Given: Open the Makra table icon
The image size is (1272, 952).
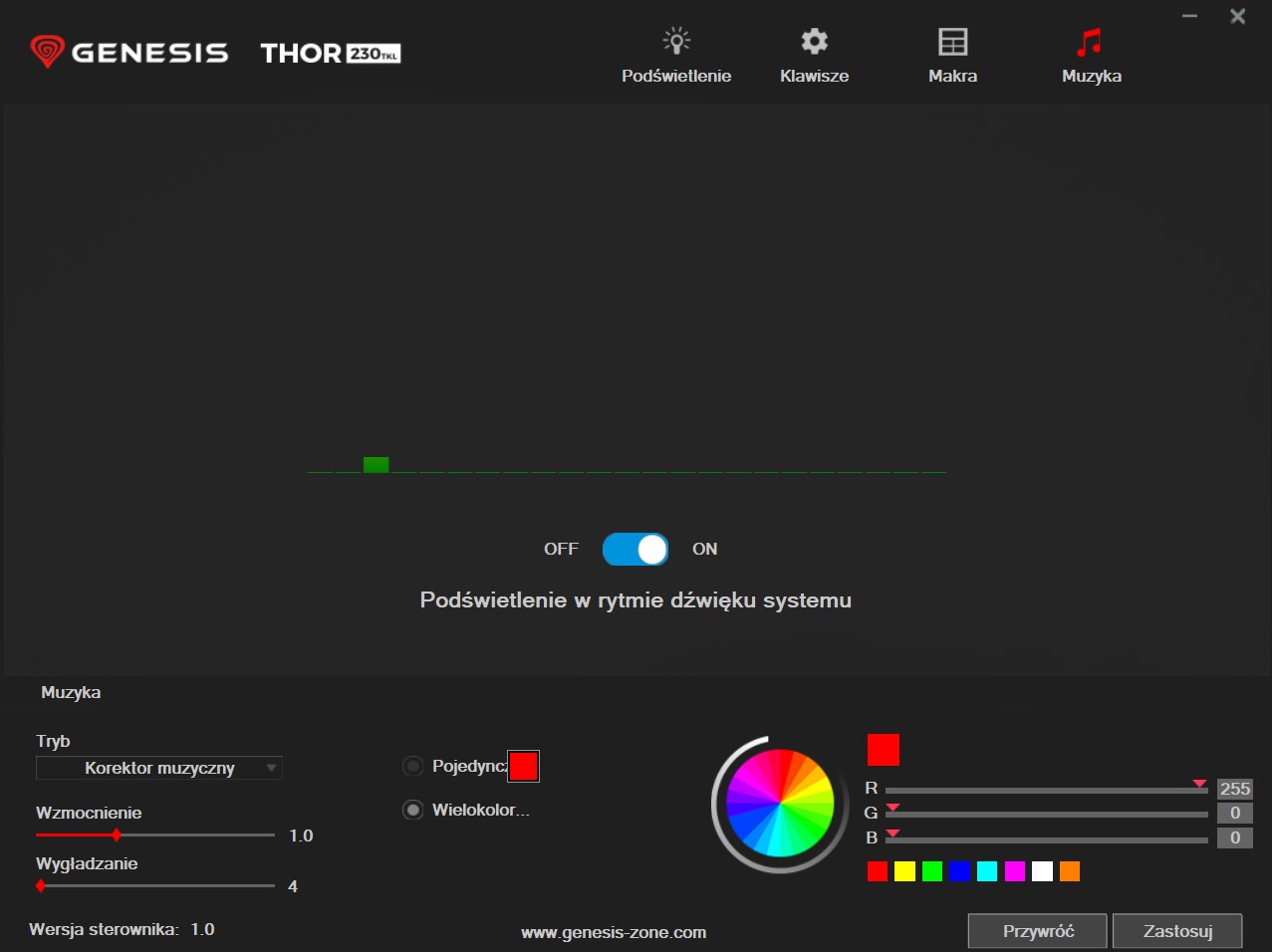Looking at the screenshot, I should pos(952,42).
